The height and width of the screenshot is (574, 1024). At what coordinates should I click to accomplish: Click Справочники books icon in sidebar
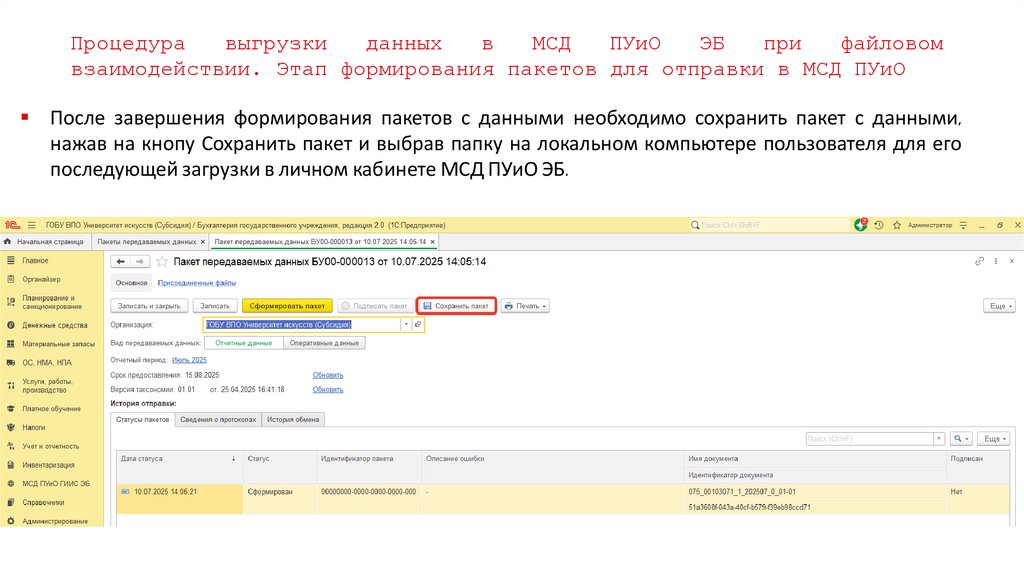coord(10,502)
